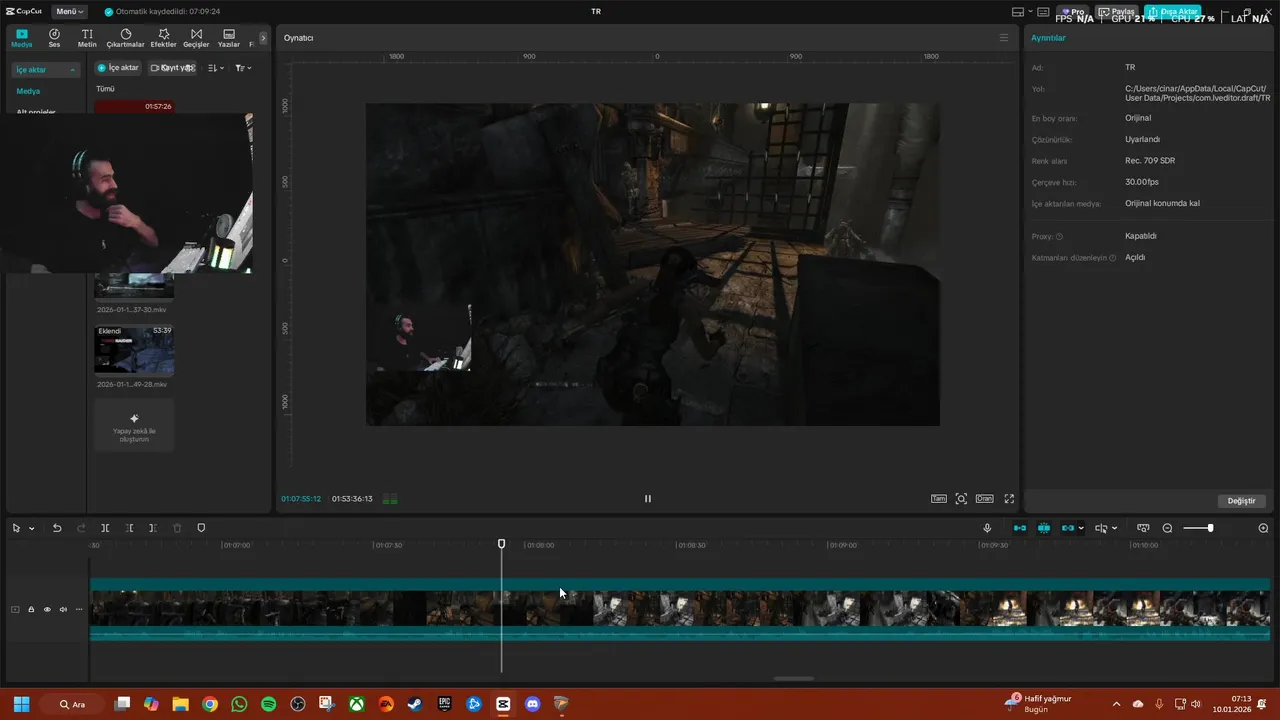Image resolution: width=1280 pixels, height=720 pixels.
Task: Open WhatsApp from the taskbar
Action: click(x=239, y=704)
